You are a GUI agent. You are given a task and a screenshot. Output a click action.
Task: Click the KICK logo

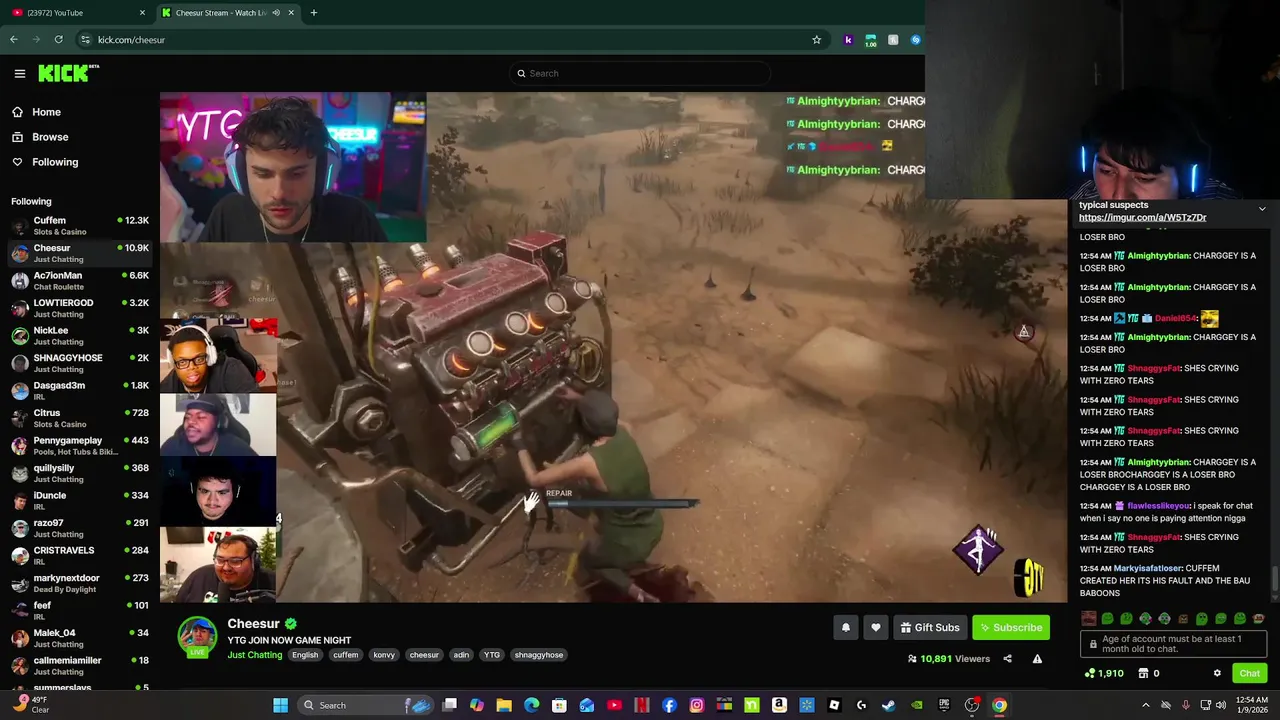click(68, 73)
